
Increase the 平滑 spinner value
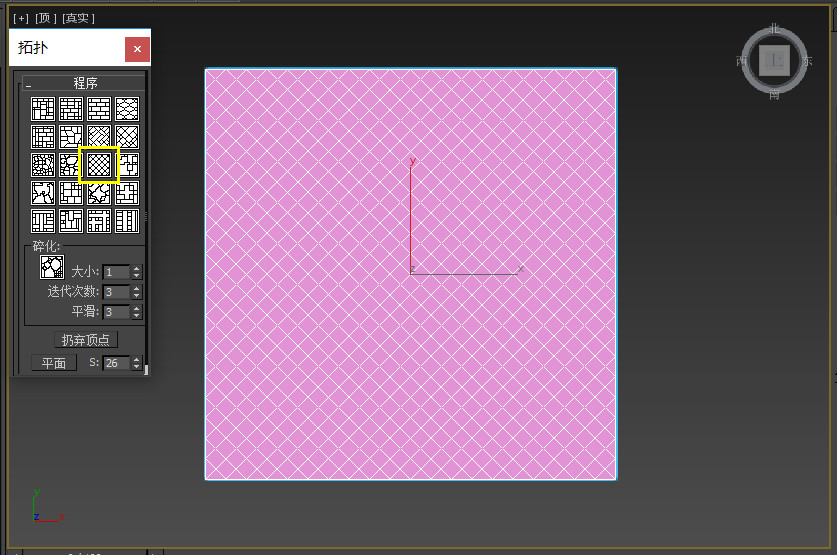(137, 308)
